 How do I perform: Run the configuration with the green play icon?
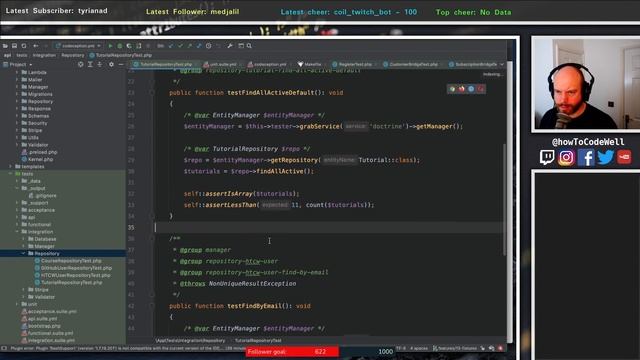pos(110,46)
